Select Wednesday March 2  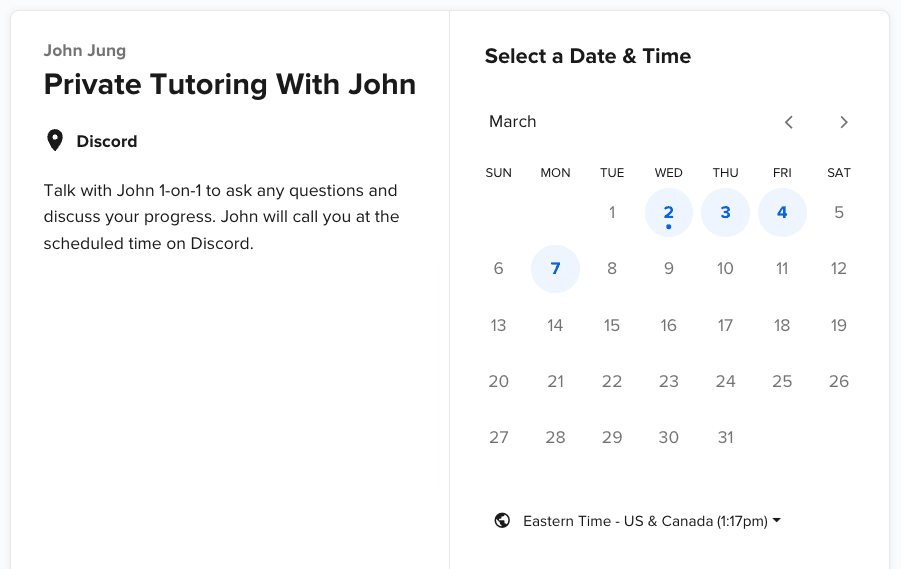point(668,213)
